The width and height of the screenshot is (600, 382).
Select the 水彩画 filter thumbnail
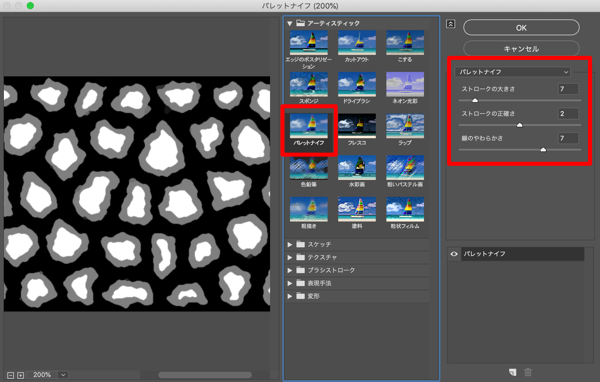tap(357, 167)
